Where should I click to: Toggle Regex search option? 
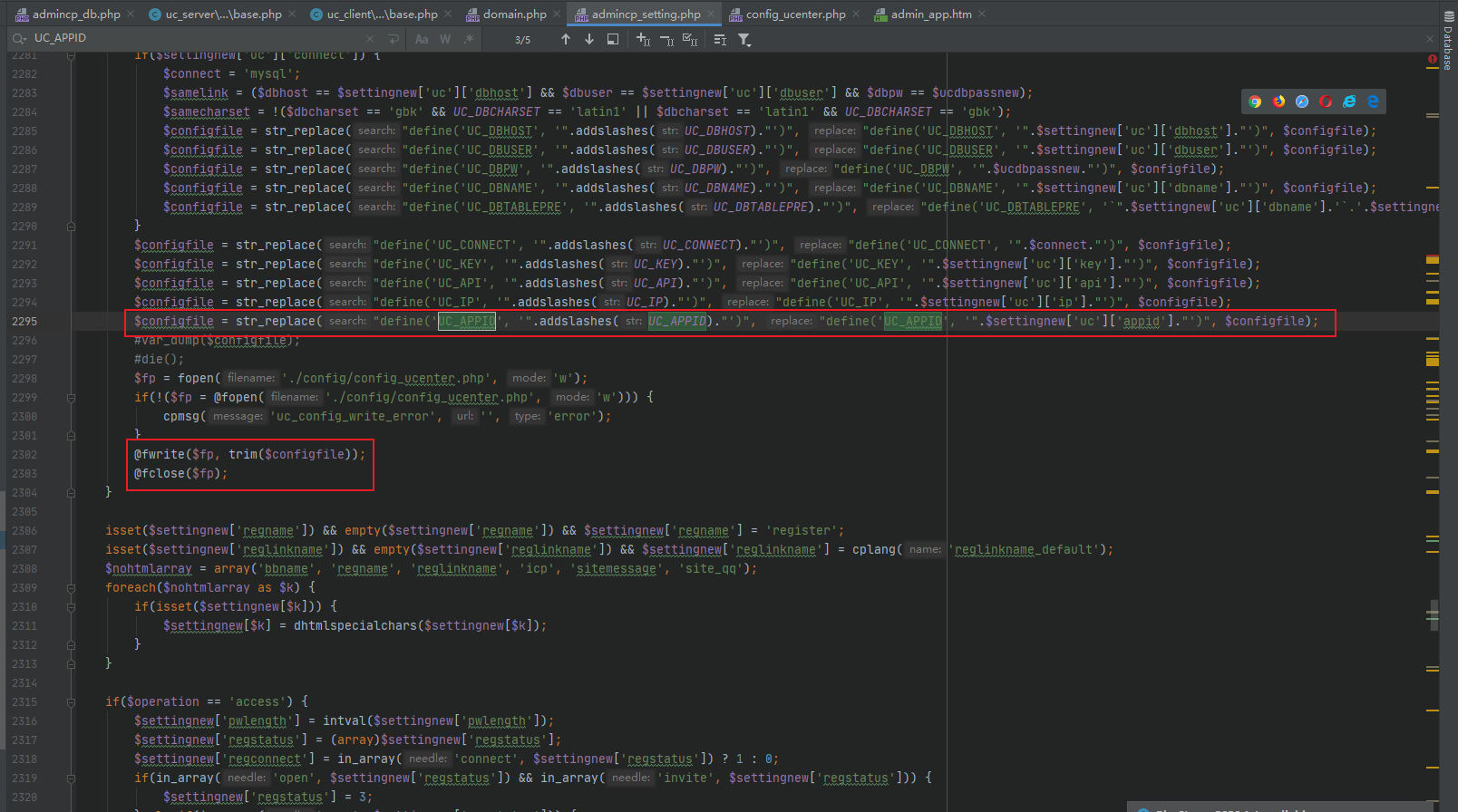[468, 39]
